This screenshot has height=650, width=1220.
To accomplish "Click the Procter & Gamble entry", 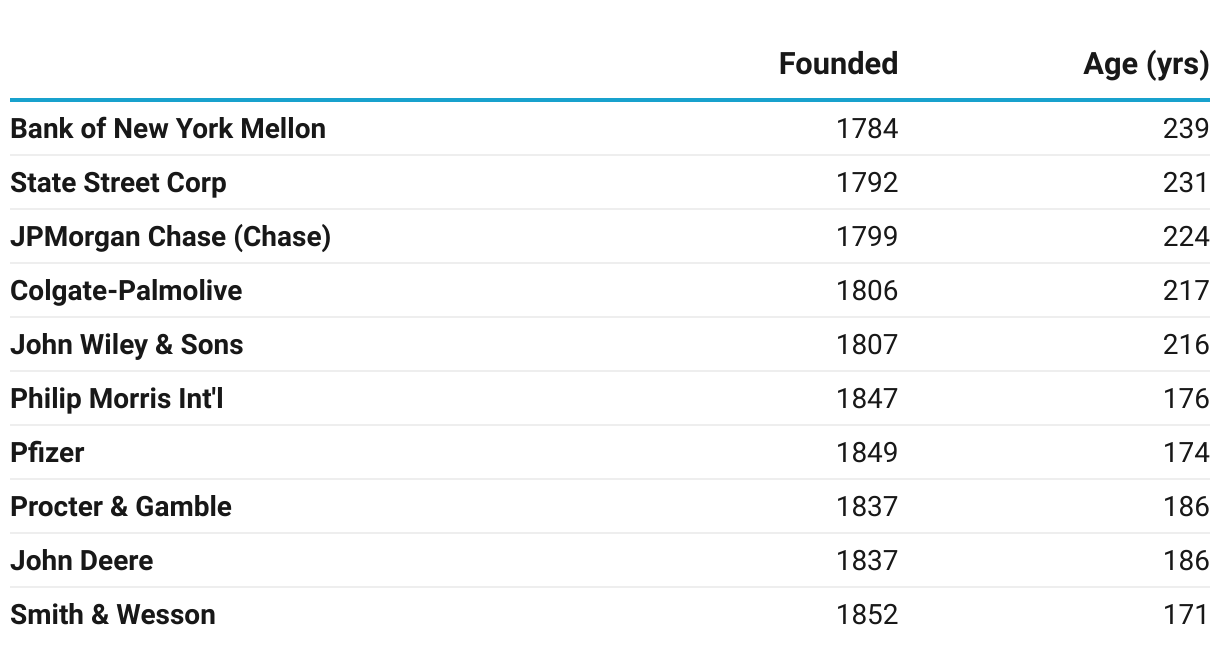I will [x=121, y=507].
